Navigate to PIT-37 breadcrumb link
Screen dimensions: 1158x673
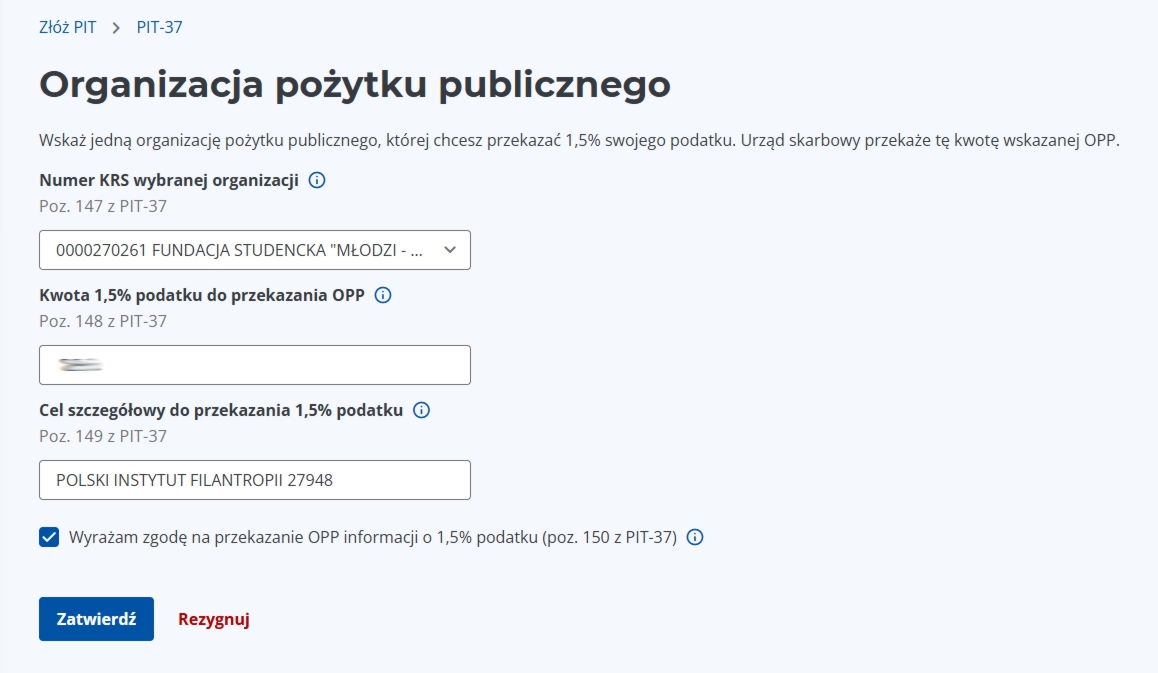pyautogui.click(x=159, y=27)
